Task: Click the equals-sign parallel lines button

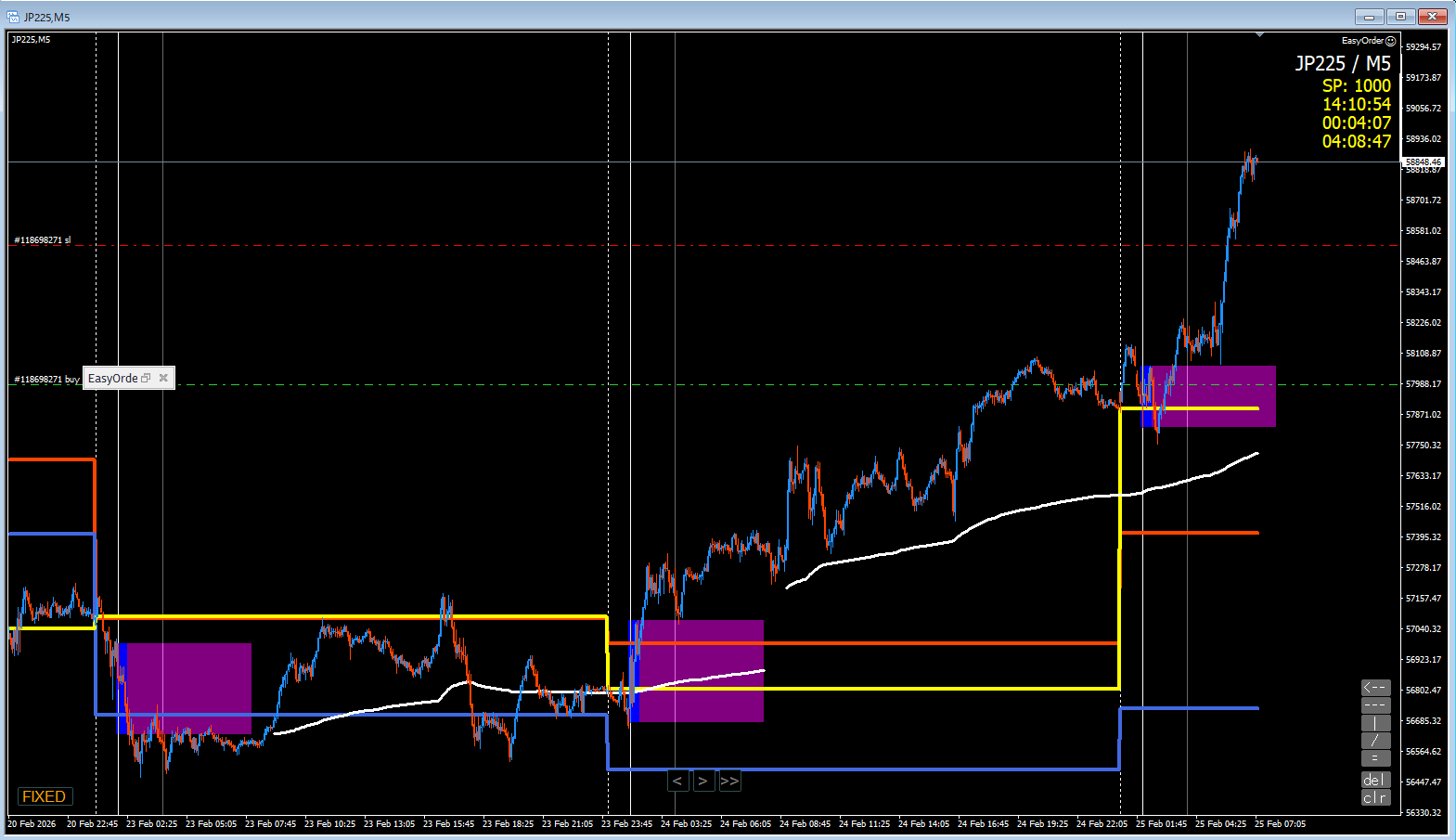Action: point(1375,758)
